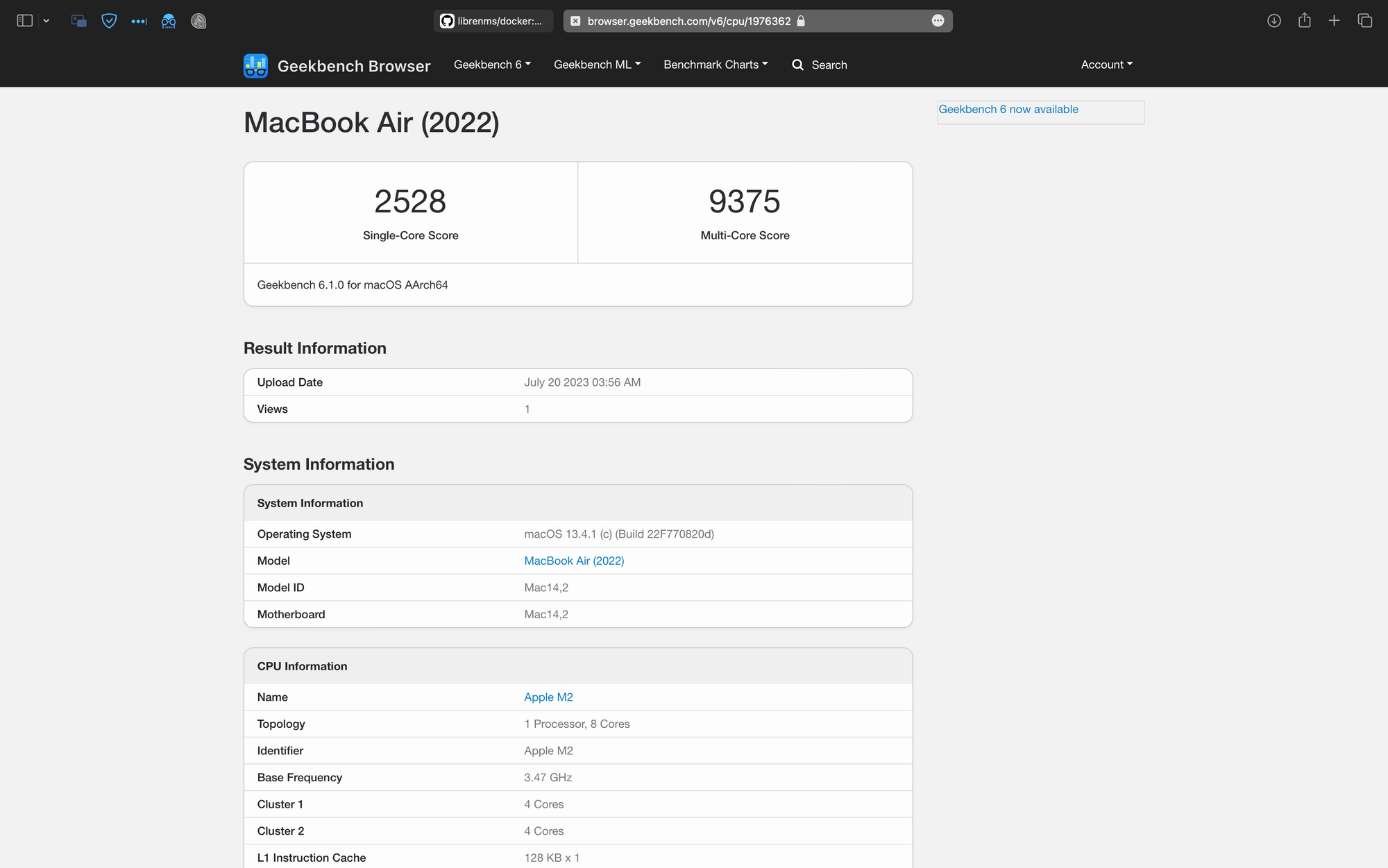Click the Geekbench 6 now available banner
The height and width of the screenshot is (868, 1388).
pyautogui.click(x=1007, y=109)
